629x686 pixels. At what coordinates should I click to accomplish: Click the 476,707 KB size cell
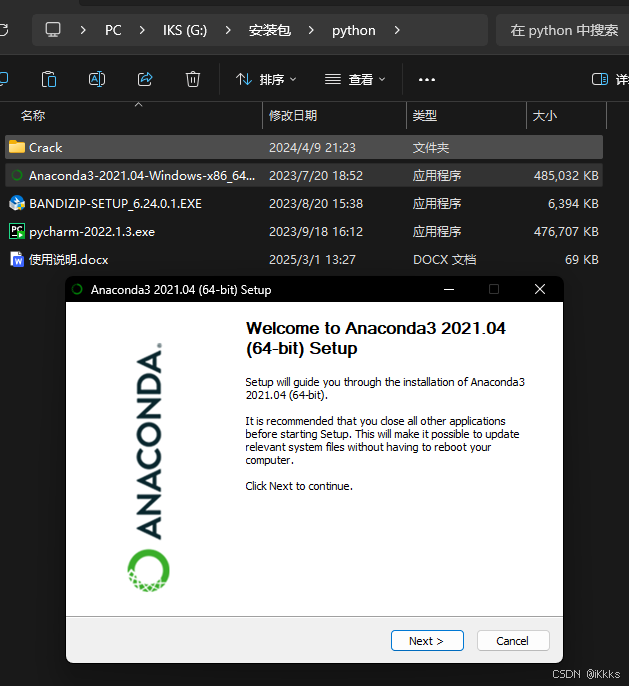pyautogui.click(x=566, y=232)
